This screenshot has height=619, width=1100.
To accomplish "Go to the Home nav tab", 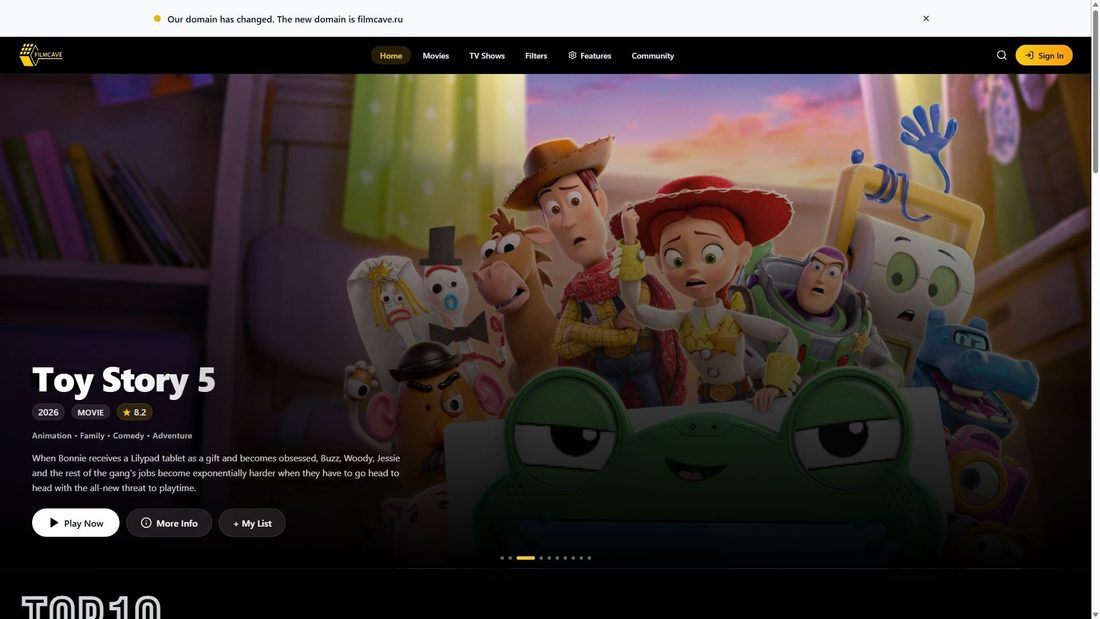I will coord(391,55).
